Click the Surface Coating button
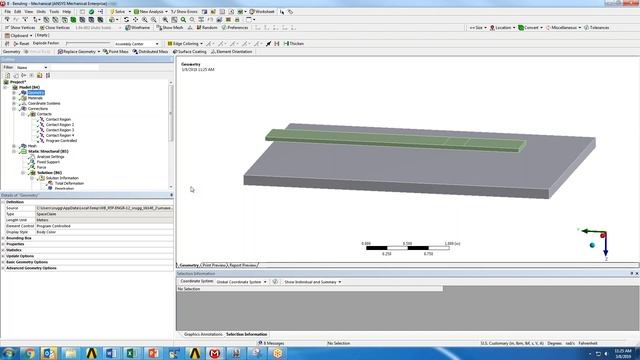The width and height of the screenshot is (640, 360). tap(189, 52)
